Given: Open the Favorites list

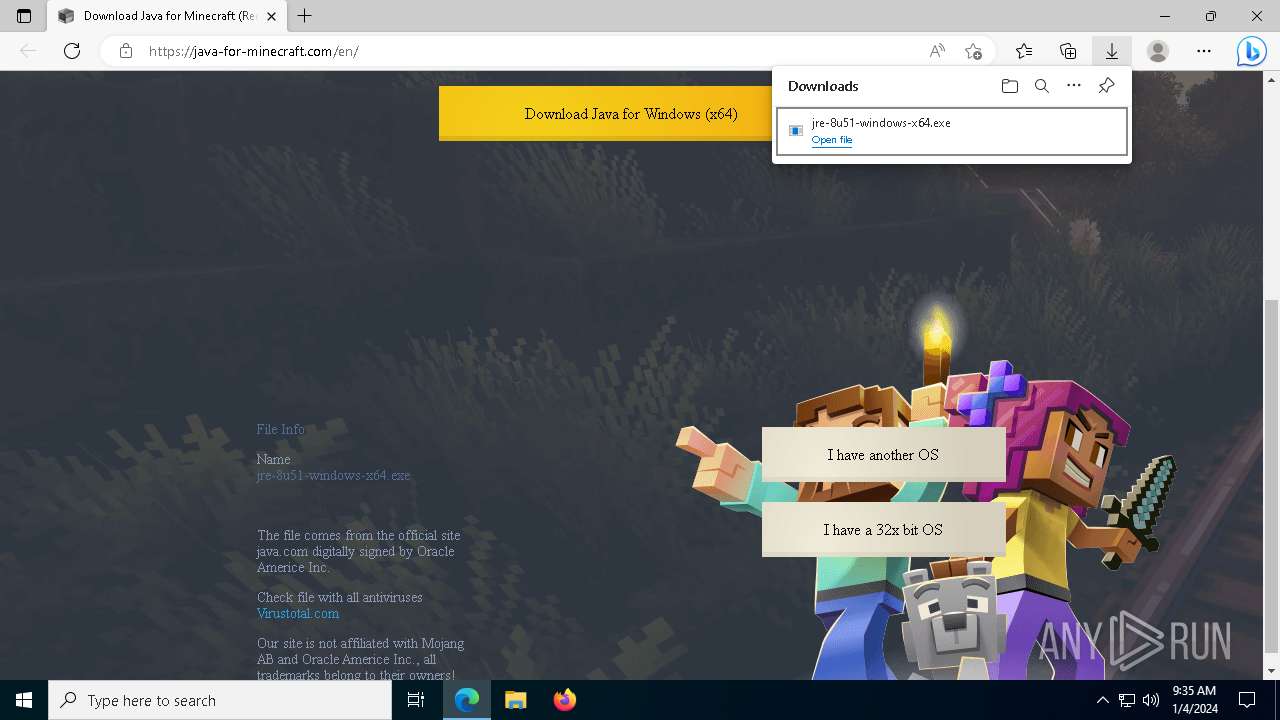Looking at the screenshot, I should point(1024,51).
